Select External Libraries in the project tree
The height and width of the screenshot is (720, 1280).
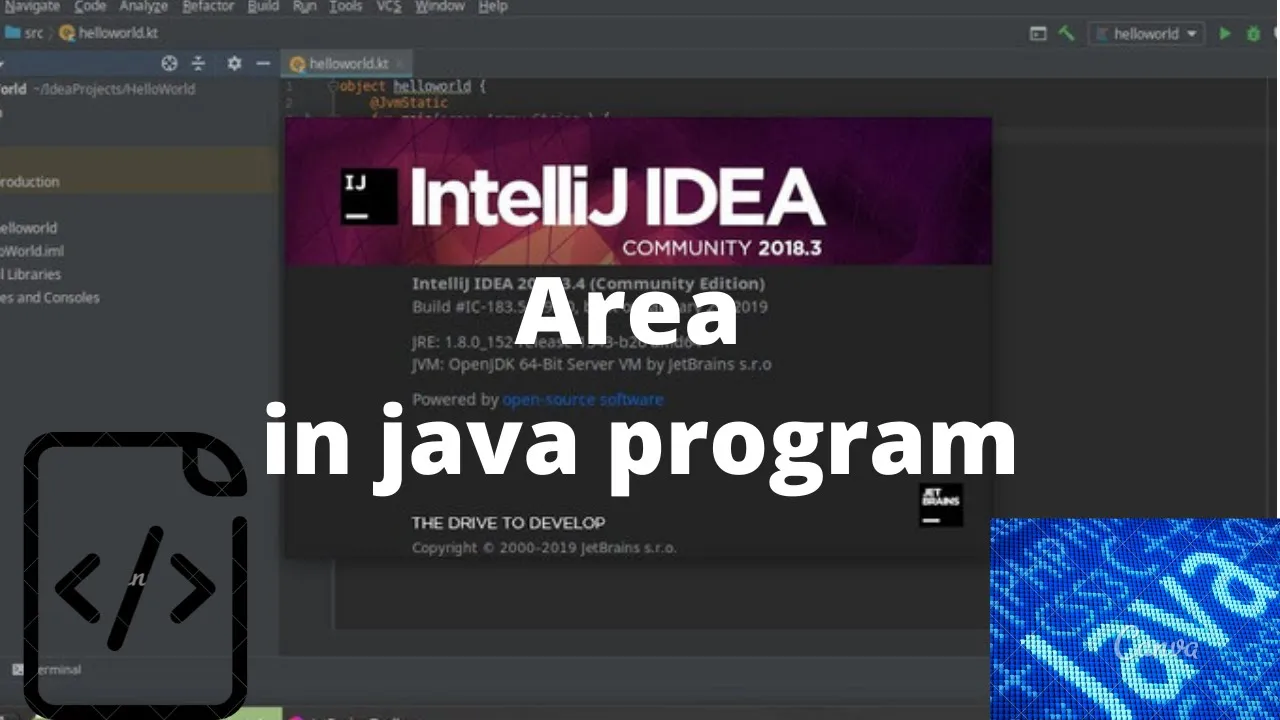point(30,274)
